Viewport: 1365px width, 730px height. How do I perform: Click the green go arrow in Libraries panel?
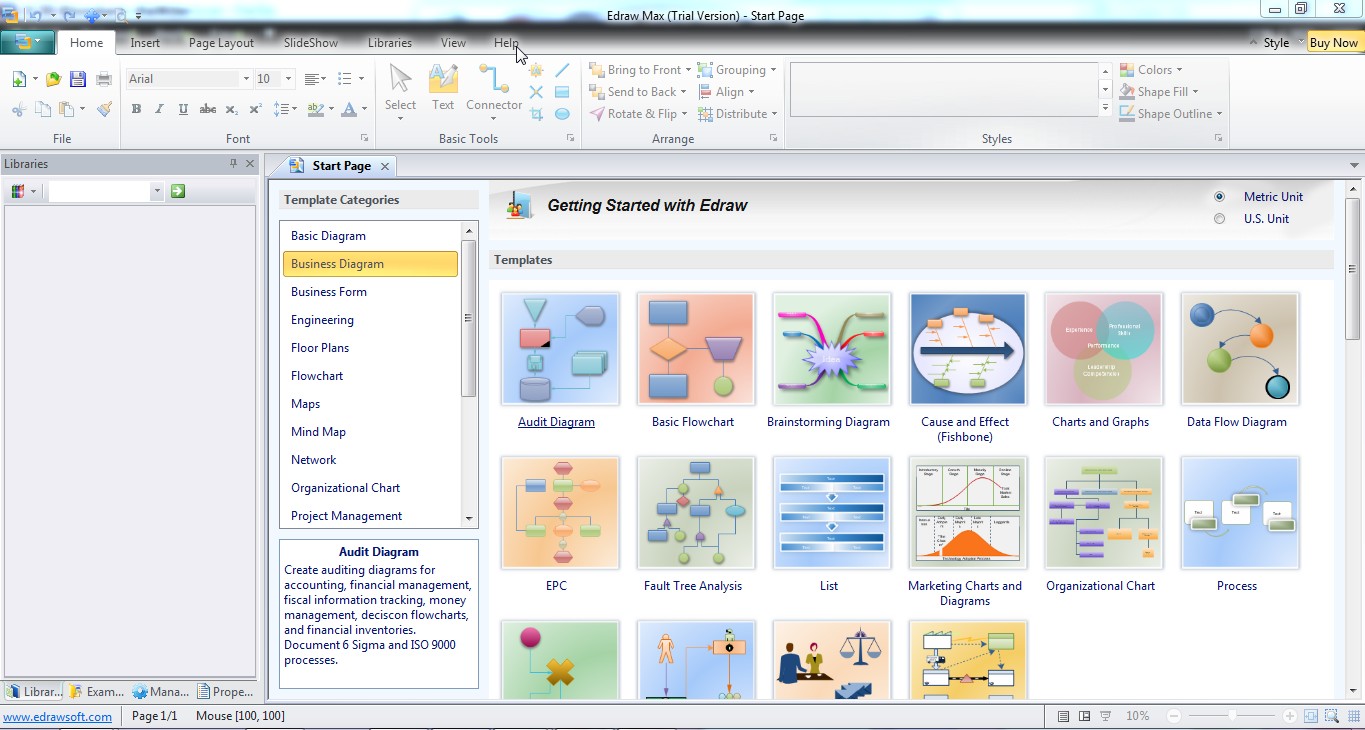coord(178,191)
